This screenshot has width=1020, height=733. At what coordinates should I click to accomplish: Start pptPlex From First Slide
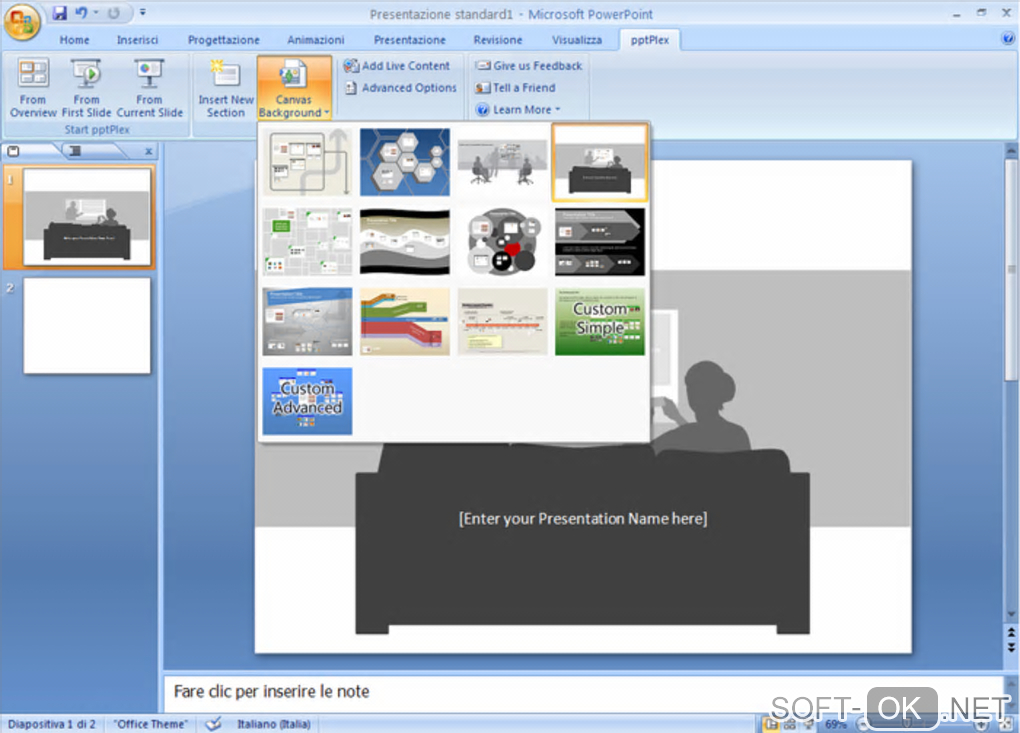click(x=86, y=88)
